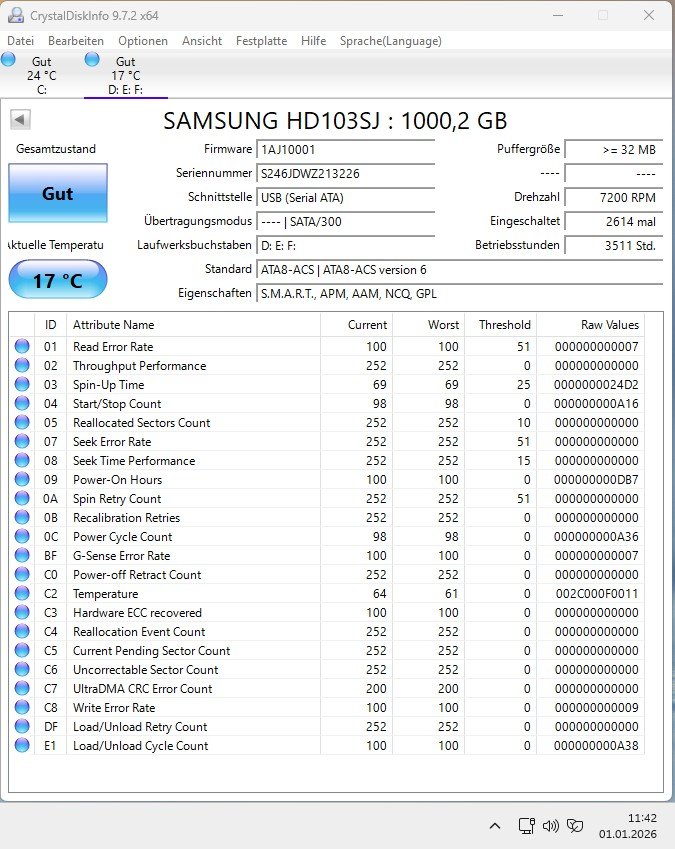The width and height of the screenshot is (675, 849).
Task: Click the CrystalDiskInfo app icon in title bar
Action: pos(16,15)
